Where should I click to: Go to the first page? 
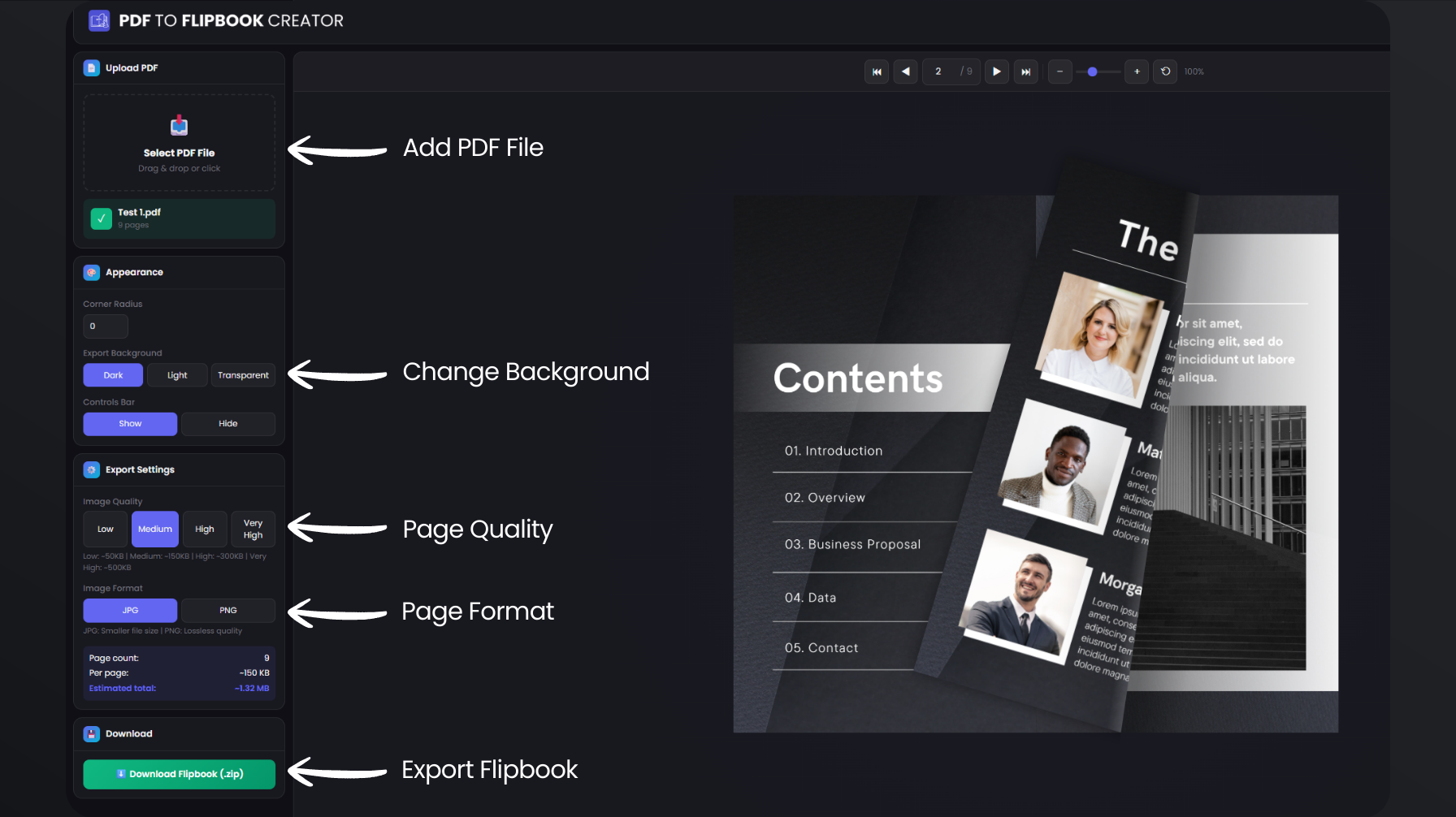(x=877, y=71)
